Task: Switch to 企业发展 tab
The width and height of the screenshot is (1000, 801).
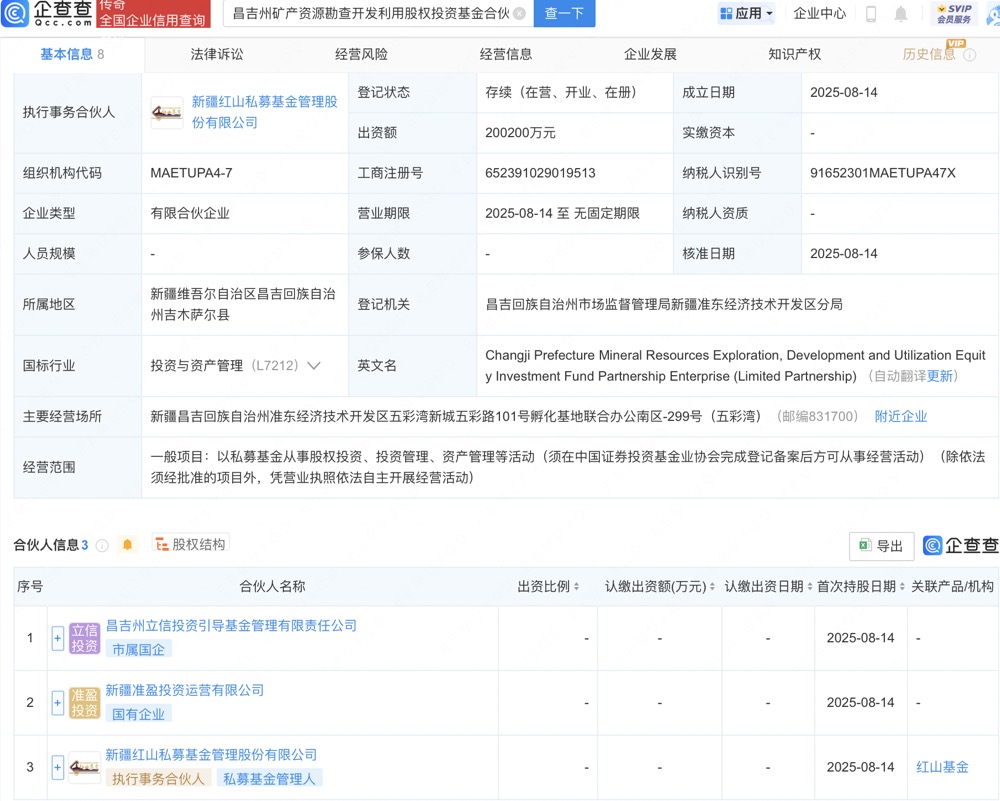Action: tap(651, 55)
